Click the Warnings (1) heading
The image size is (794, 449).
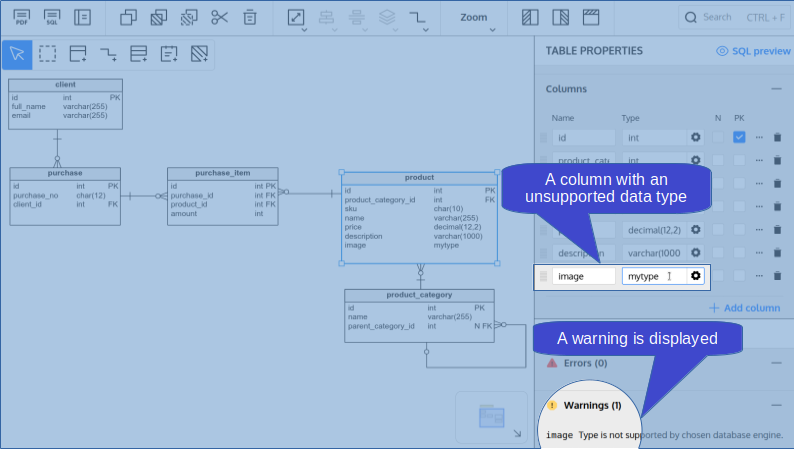pos(592,405)
